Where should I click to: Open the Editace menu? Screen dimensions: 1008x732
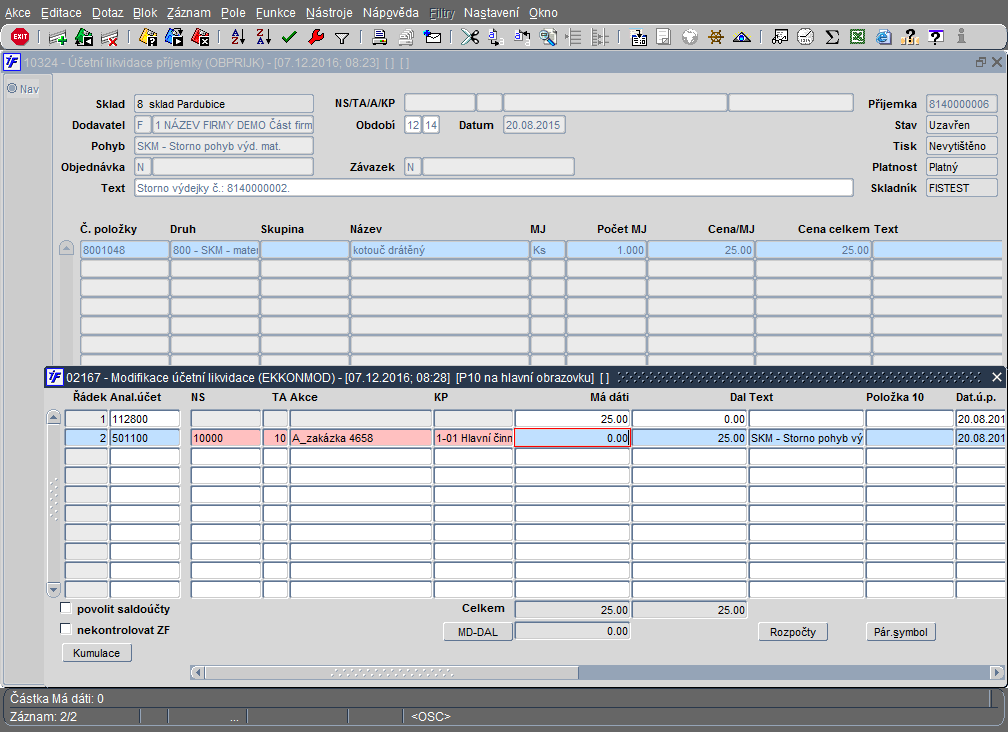61,13
